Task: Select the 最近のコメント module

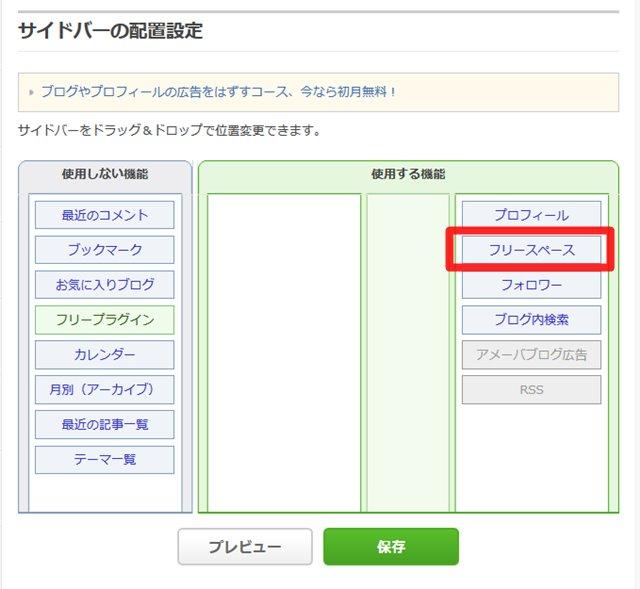Action: coord(104,215)
